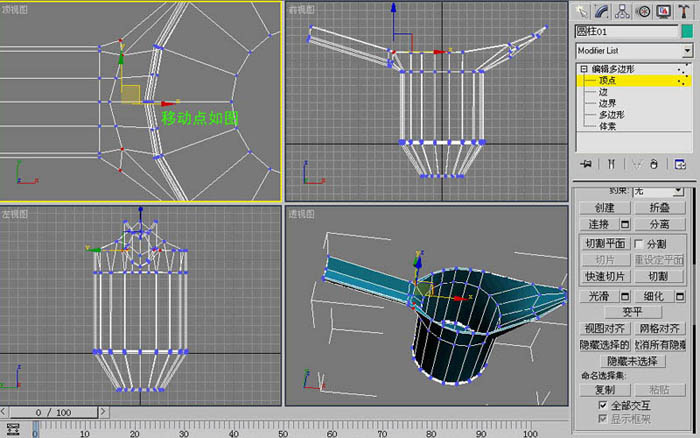Click the key mode icon at bottom-left
The image size is (700, 438).
tap(13, 429)
